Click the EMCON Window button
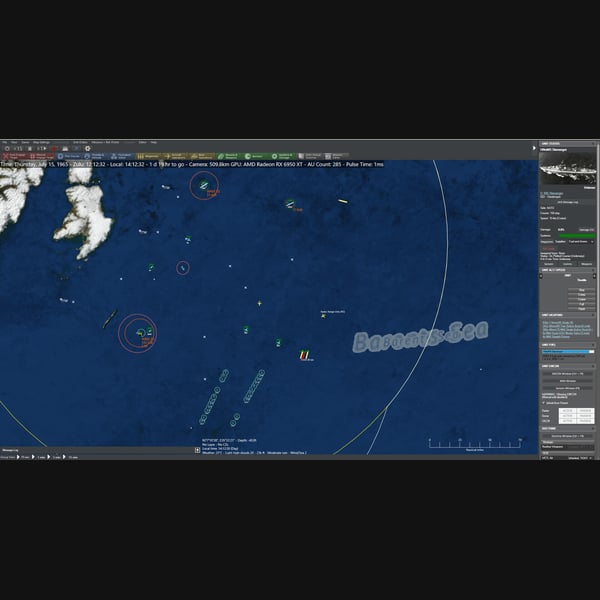The height and width of the screenshot is (600, 600). pyautogui.click(x=567, y=374)
